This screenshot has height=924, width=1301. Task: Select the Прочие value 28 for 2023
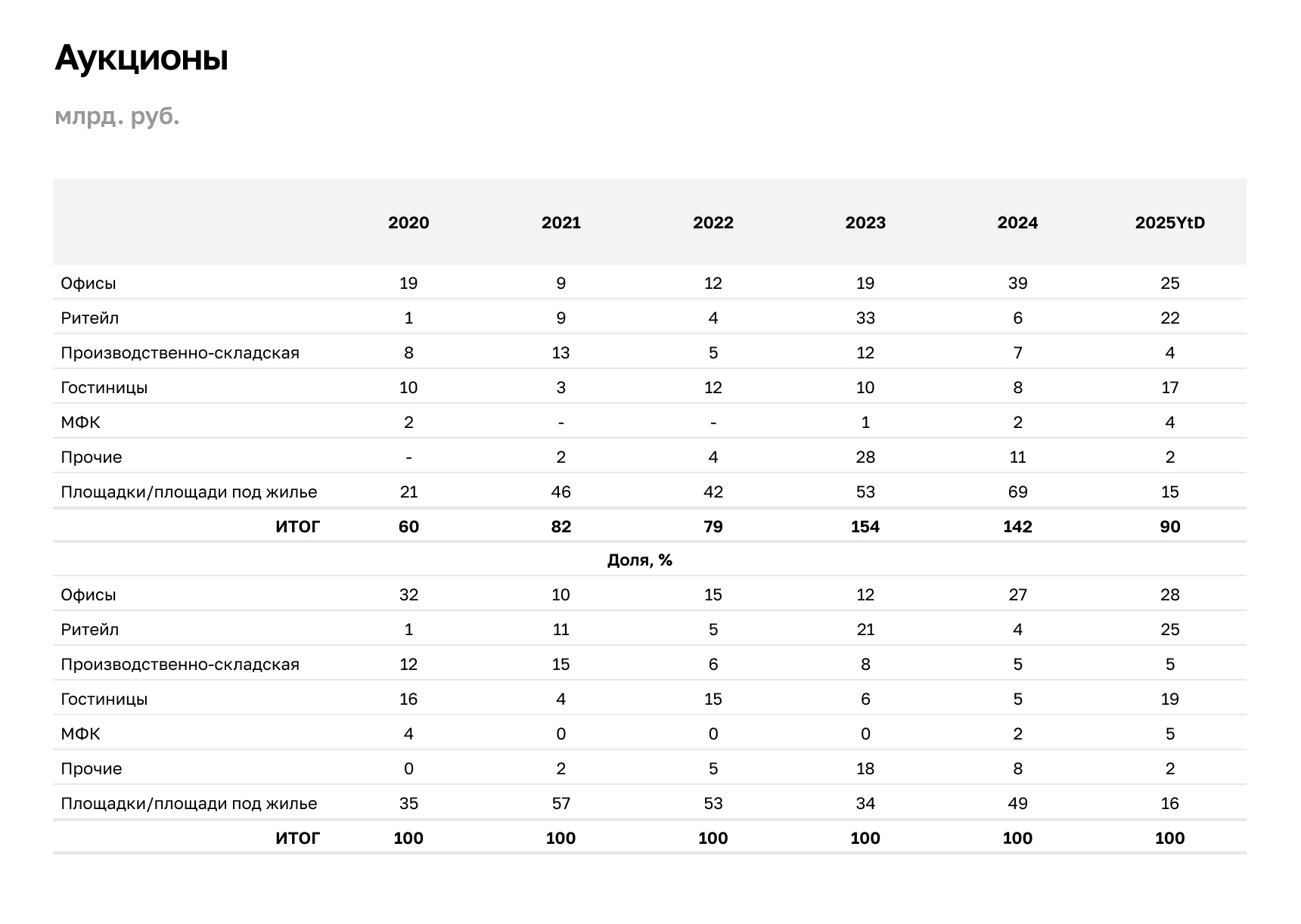[865, 457]
